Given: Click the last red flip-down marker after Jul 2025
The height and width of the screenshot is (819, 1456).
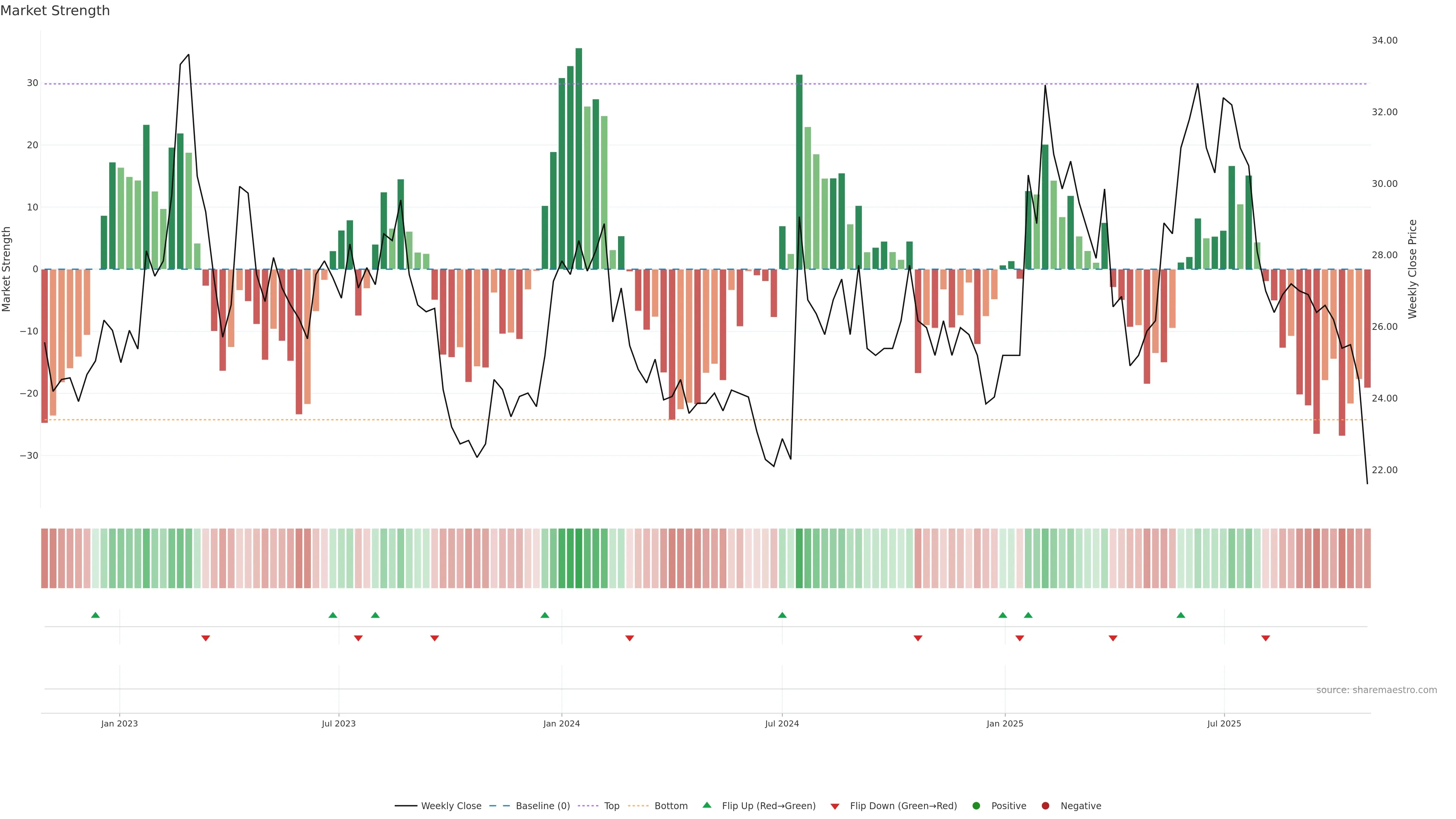Looking at the screenshot, I should (x=1266, y=638).
